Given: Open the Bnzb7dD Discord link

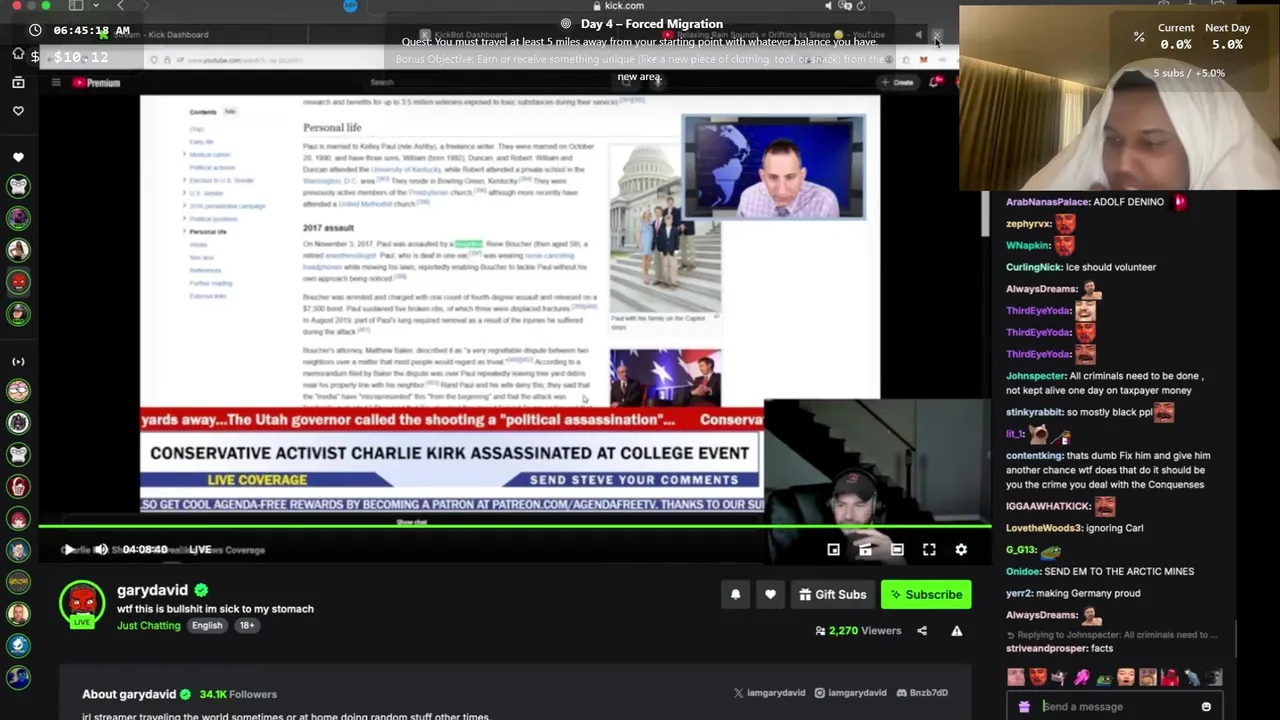Looking at the screenshot, I should pyautogui.click(x=922, y=693).
